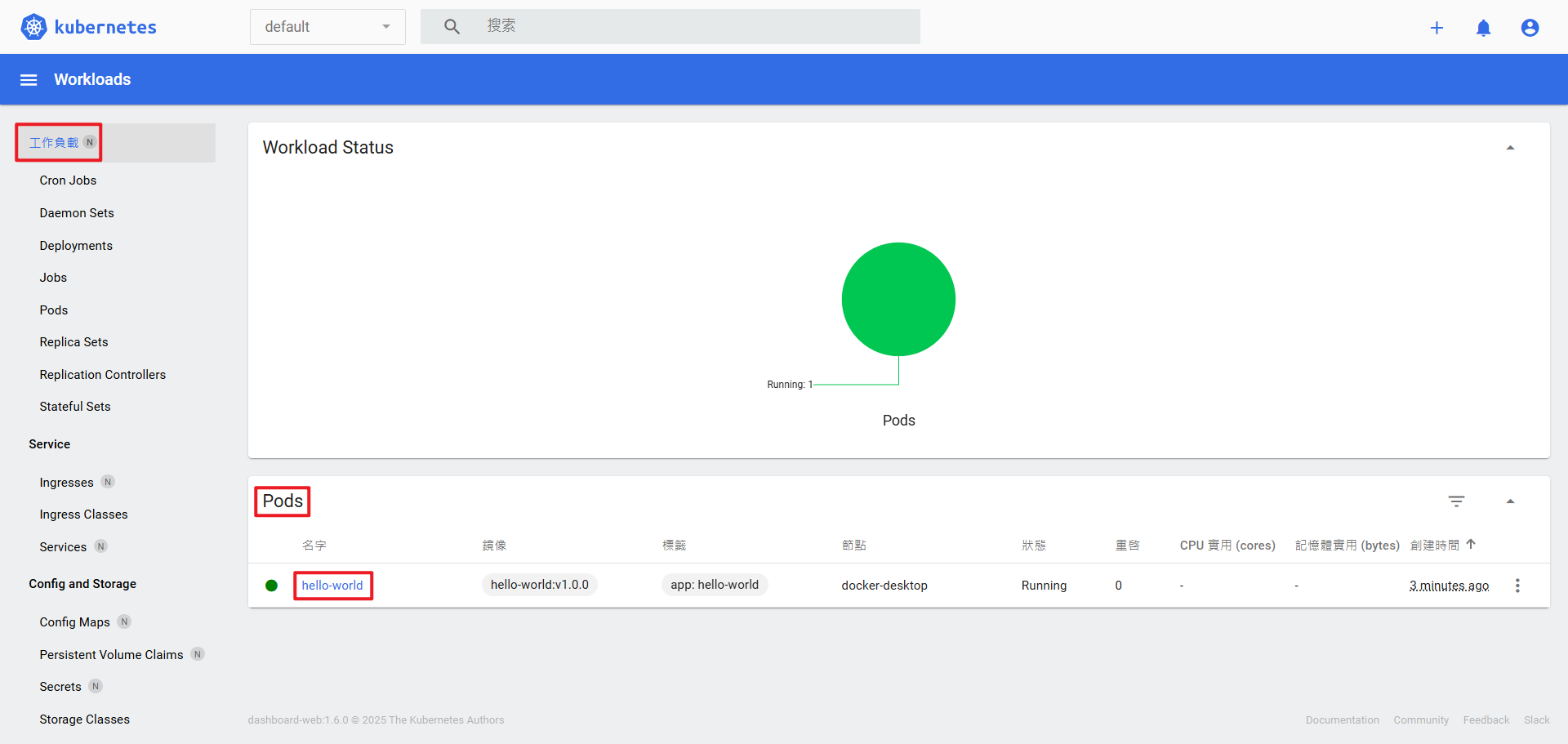1568x744 pixels.
Task: Select Deployments in the sidebar
Action: pyautogui.click(x=76, y=245)
